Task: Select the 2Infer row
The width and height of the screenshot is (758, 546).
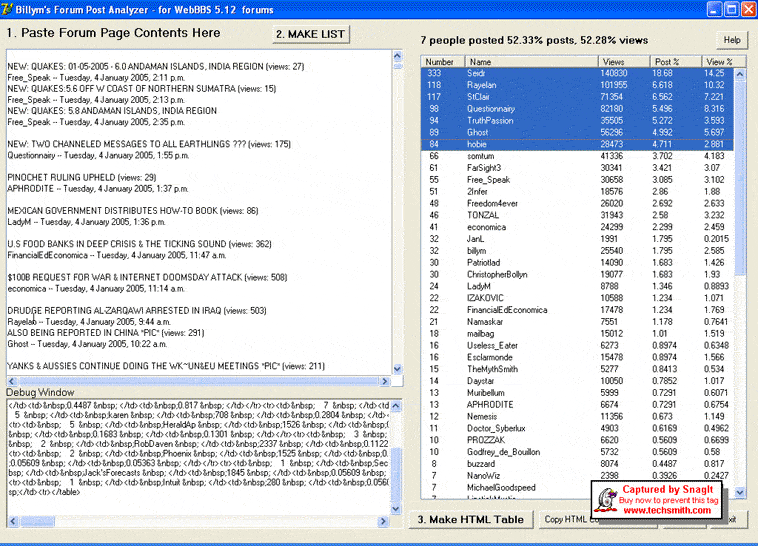Action: point(577,192)
